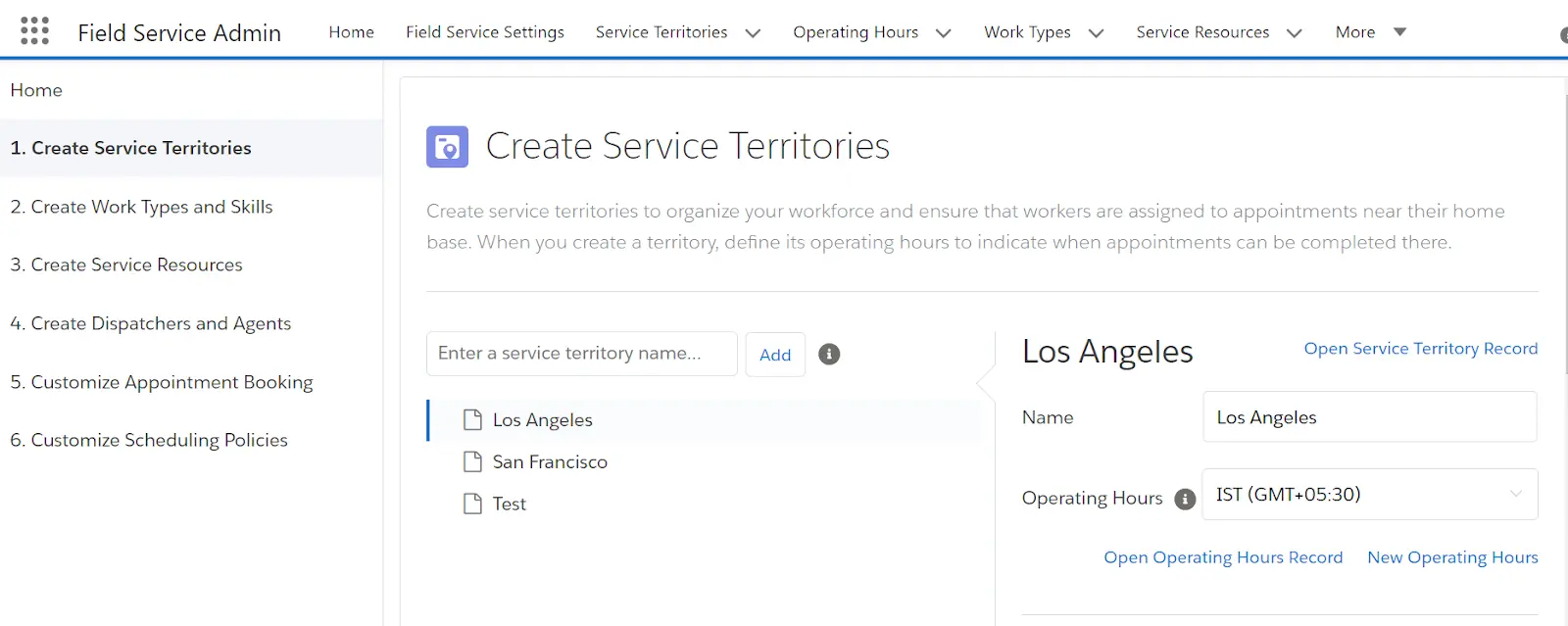Expand the Operating Hours nav chevron

[x=944, y=33]
